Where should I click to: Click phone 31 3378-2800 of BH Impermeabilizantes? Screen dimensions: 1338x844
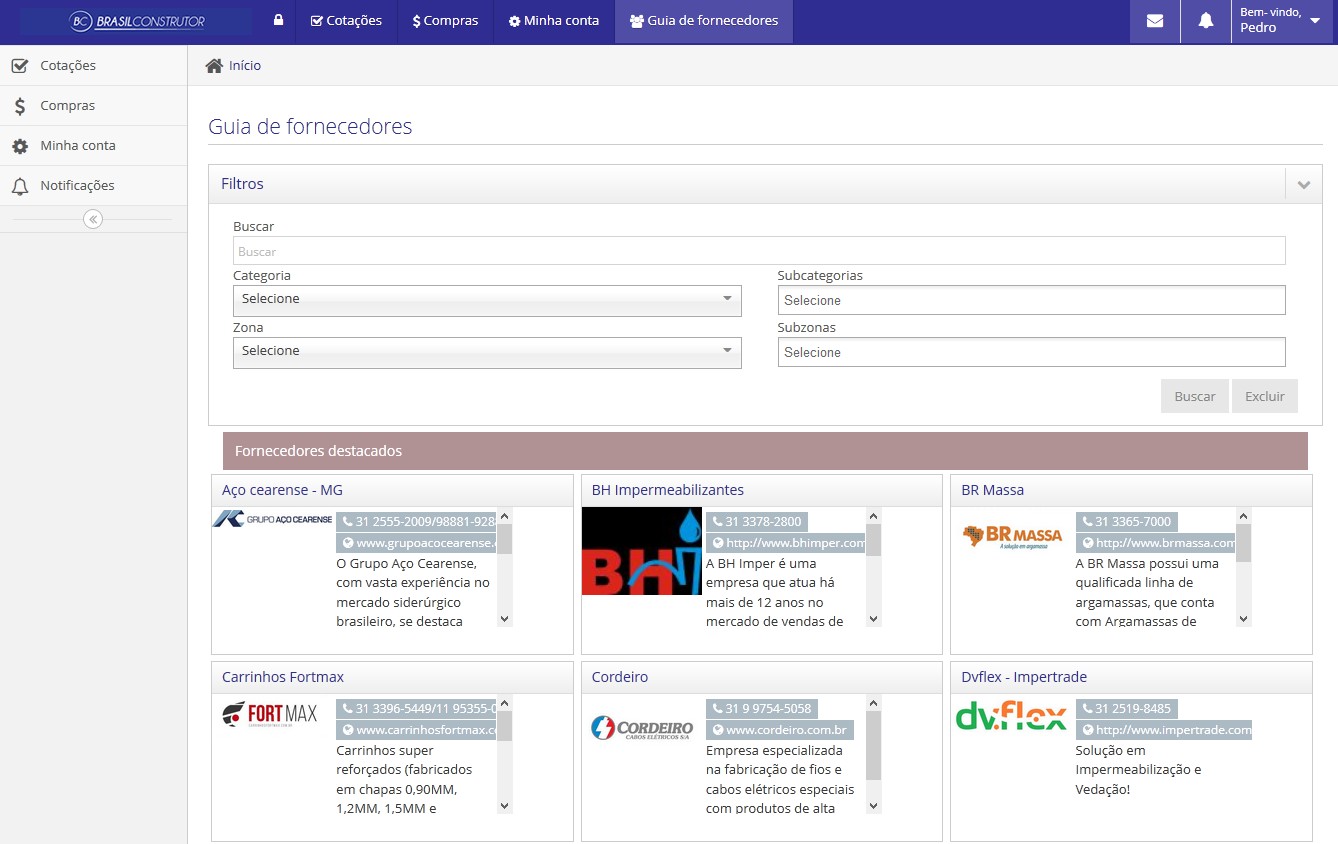[x=756, y=522]
